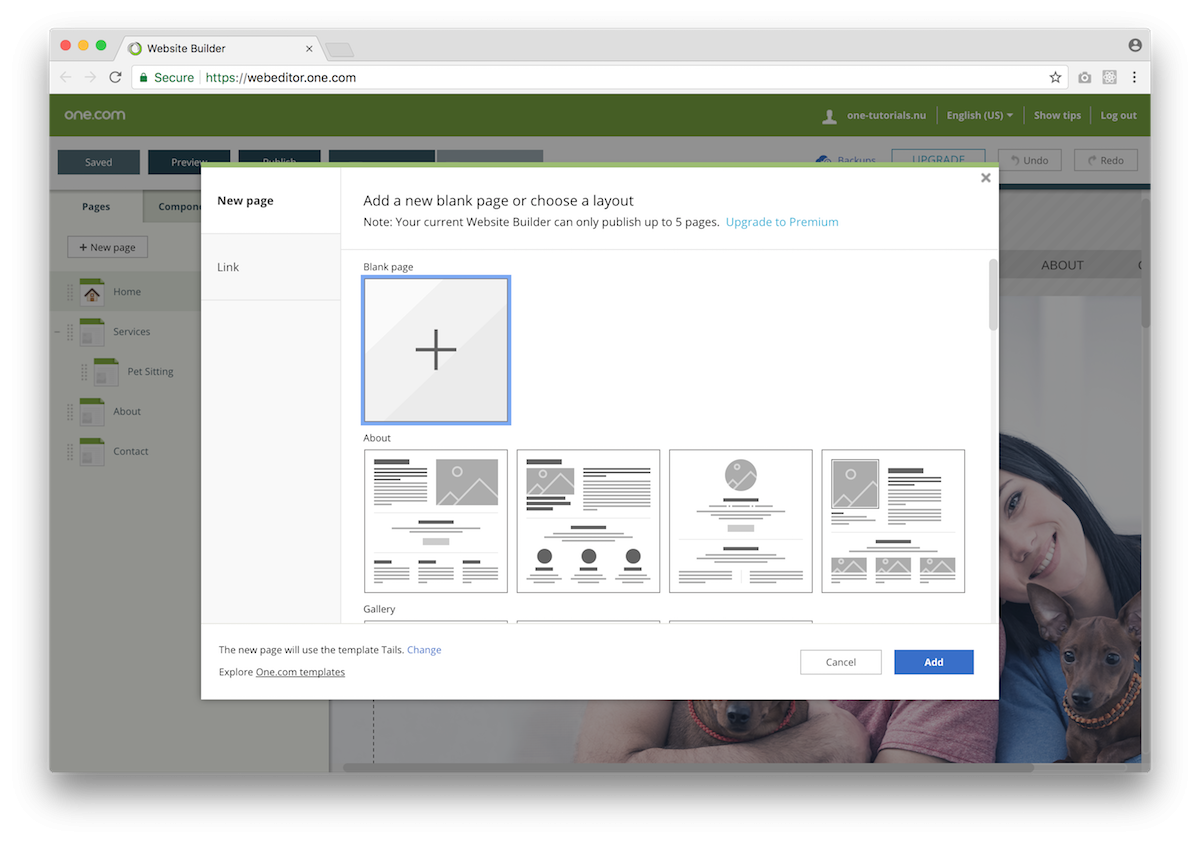The height and width of the screenshot is (843, 1200).
Task: Click the About page icon
Action: [92, 412]
